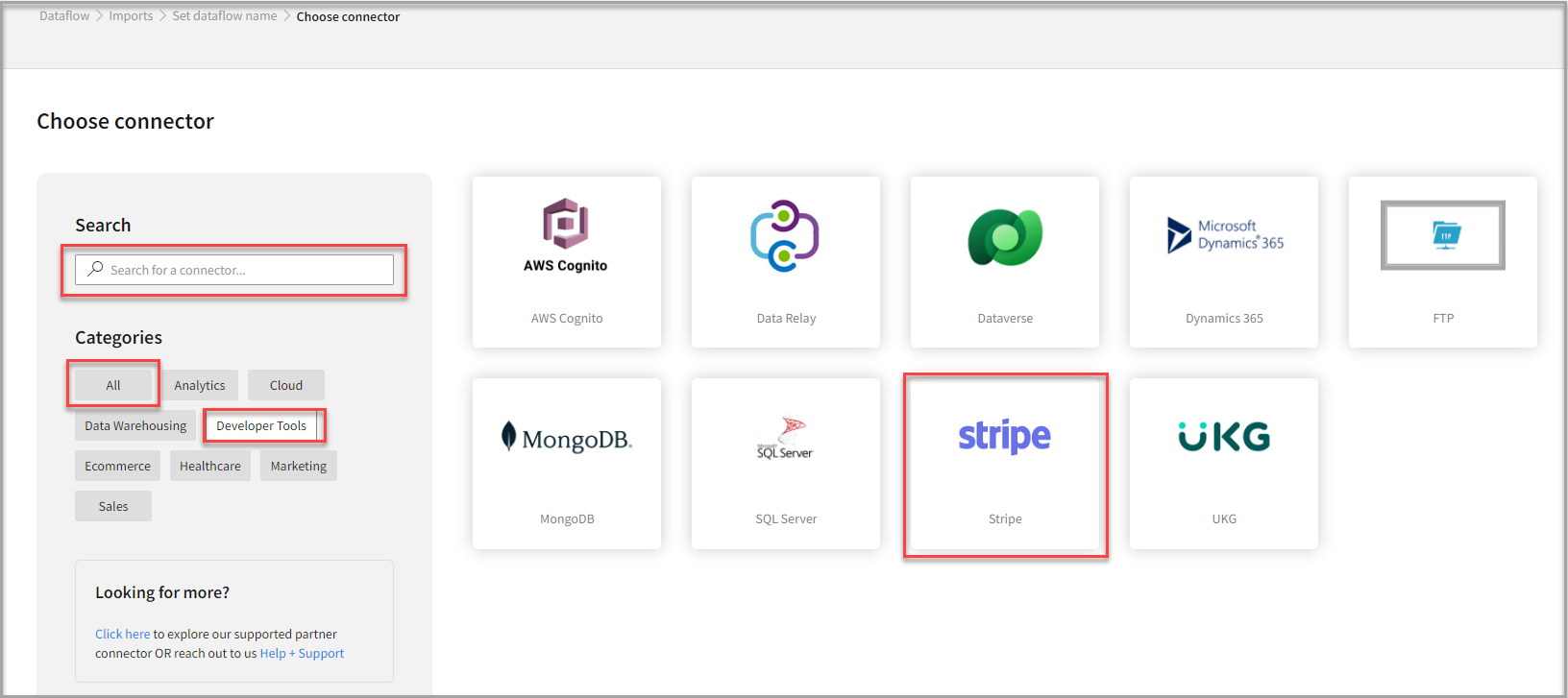Choose the MongoDB connector logo
This screenshot has width=1568, height=698.
567,438
